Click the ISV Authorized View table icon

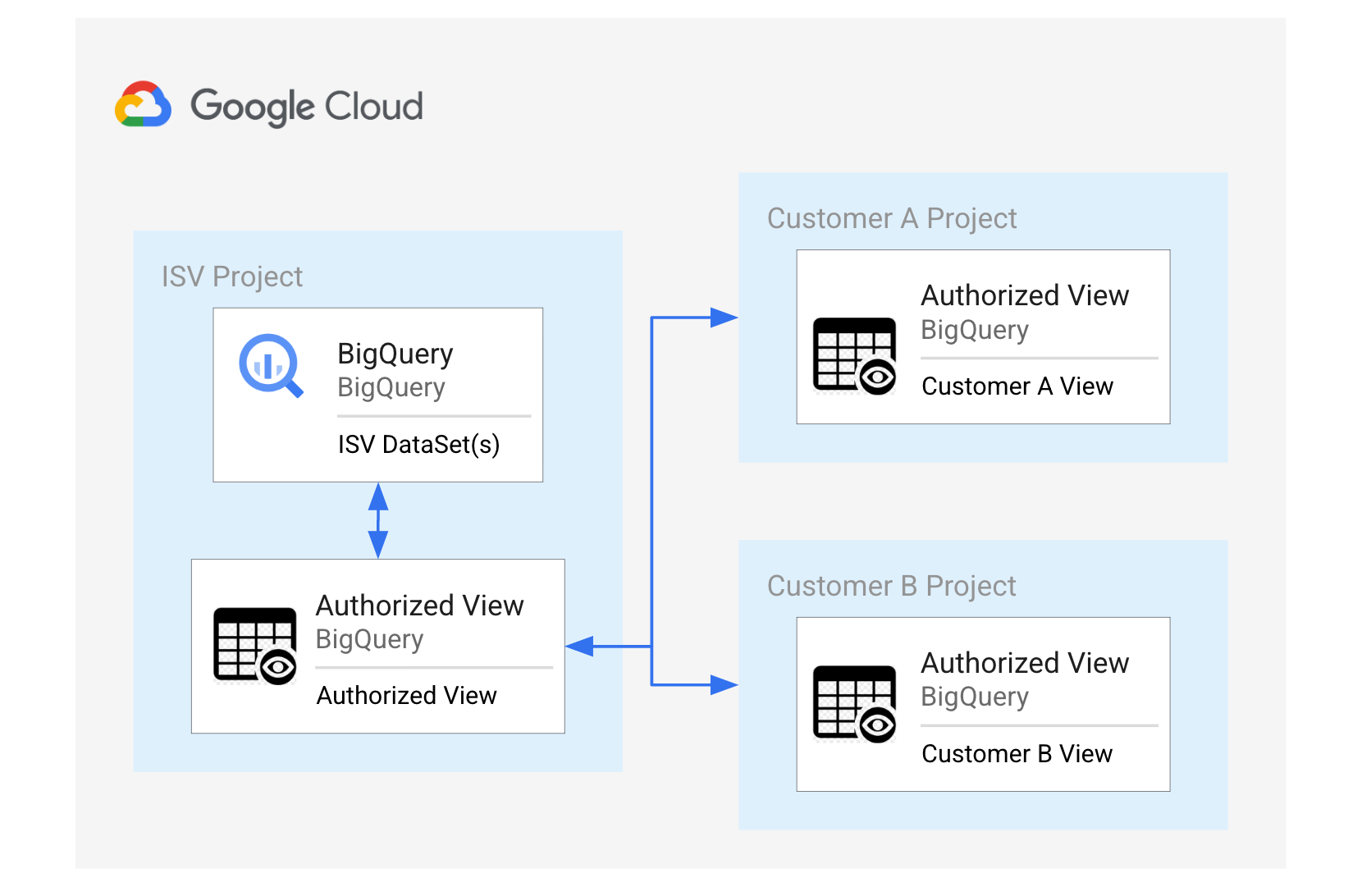click(x=255, y=646)
